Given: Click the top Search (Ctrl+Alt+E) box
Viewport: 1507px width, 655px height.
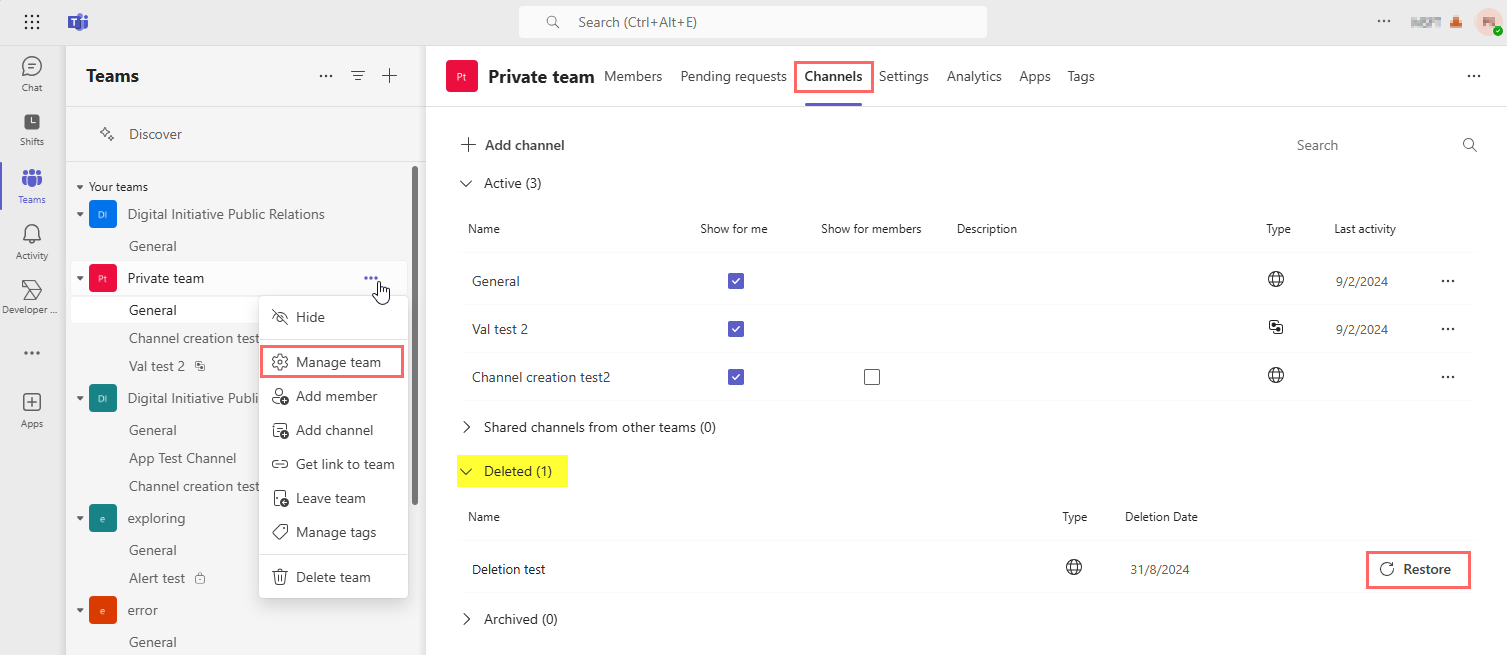Looking at the screenshot, I should click(x=752, y=22).
